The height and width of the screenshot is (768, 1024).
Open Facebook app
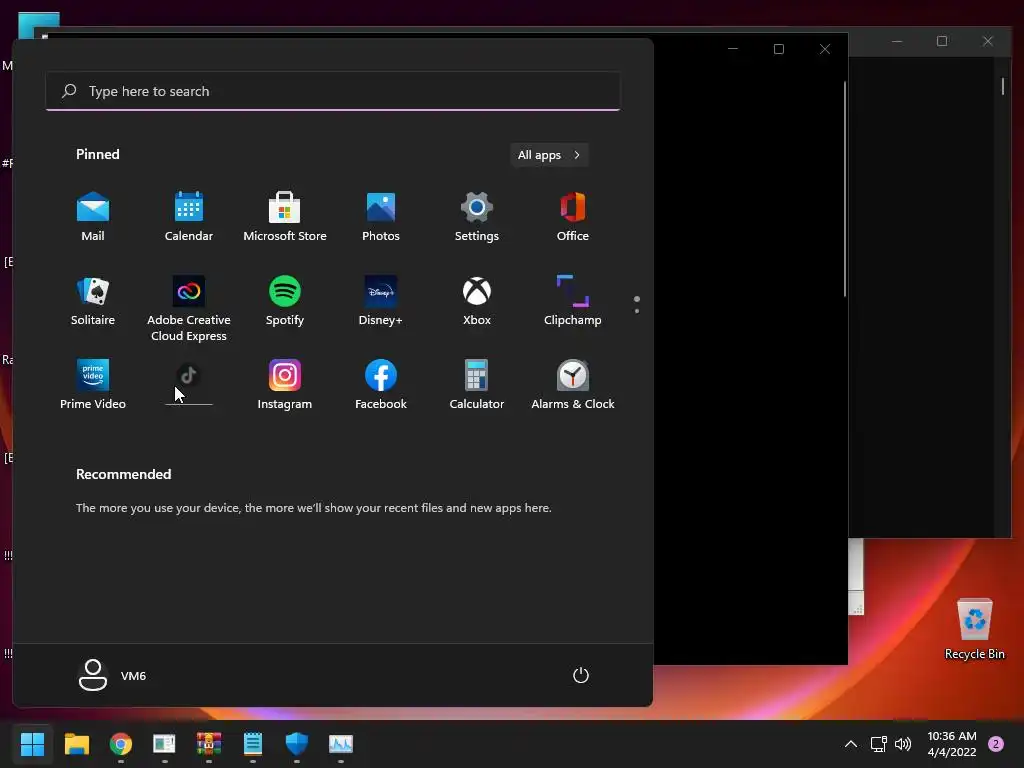coord(381,385)
